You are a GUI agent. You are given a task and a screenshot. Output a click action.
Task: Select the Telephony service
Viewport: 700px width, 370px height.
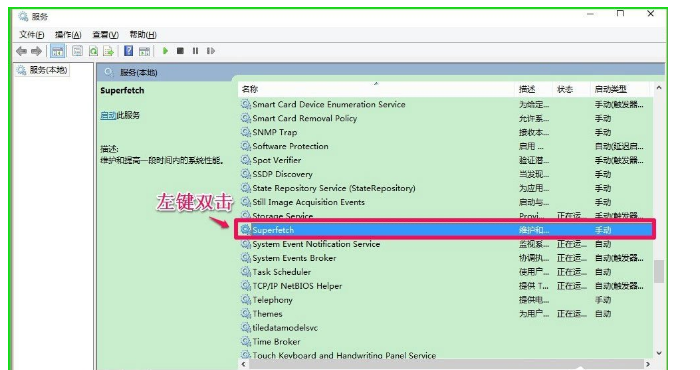tap(272, 300)
